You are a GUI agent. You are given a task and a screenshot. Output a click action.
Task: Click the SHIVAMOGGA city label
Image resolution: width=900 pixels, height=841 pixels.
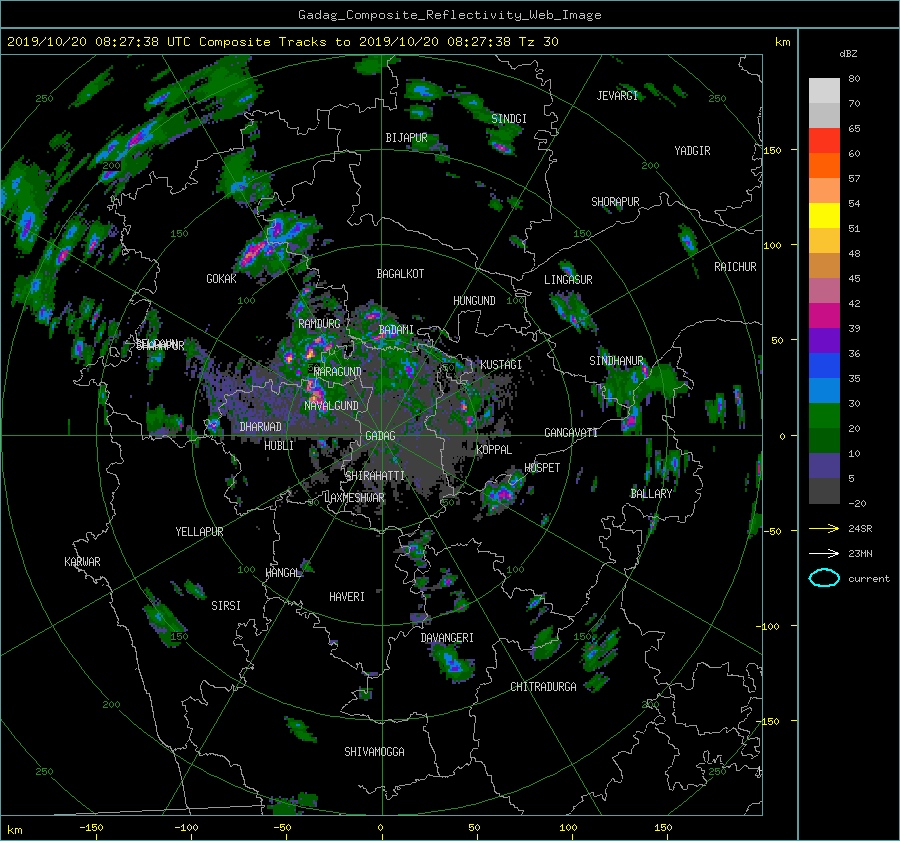click(x=374, y=751)
